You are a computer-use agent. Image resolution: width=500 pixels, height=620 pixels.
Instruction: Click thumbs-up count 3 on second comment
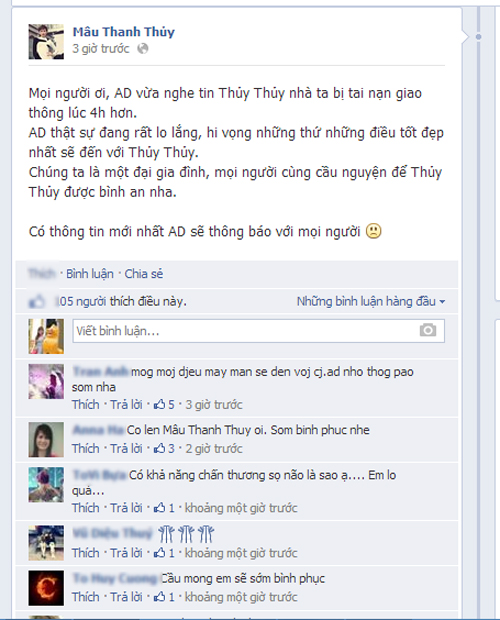coord(164,448)
